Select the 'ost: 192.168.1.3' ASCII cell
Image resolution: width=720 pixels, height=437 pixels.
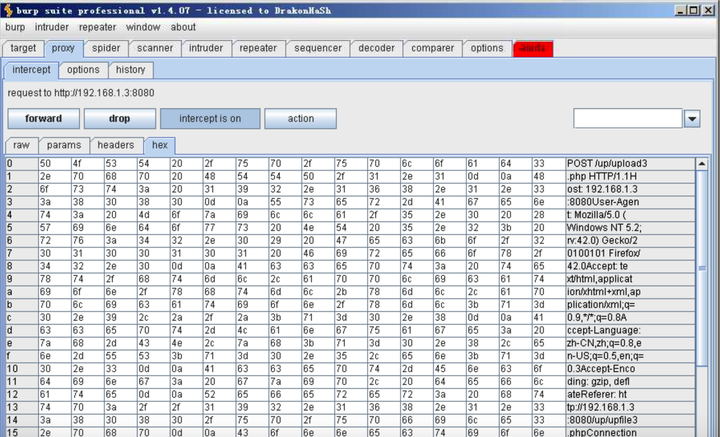coord(630,189)
